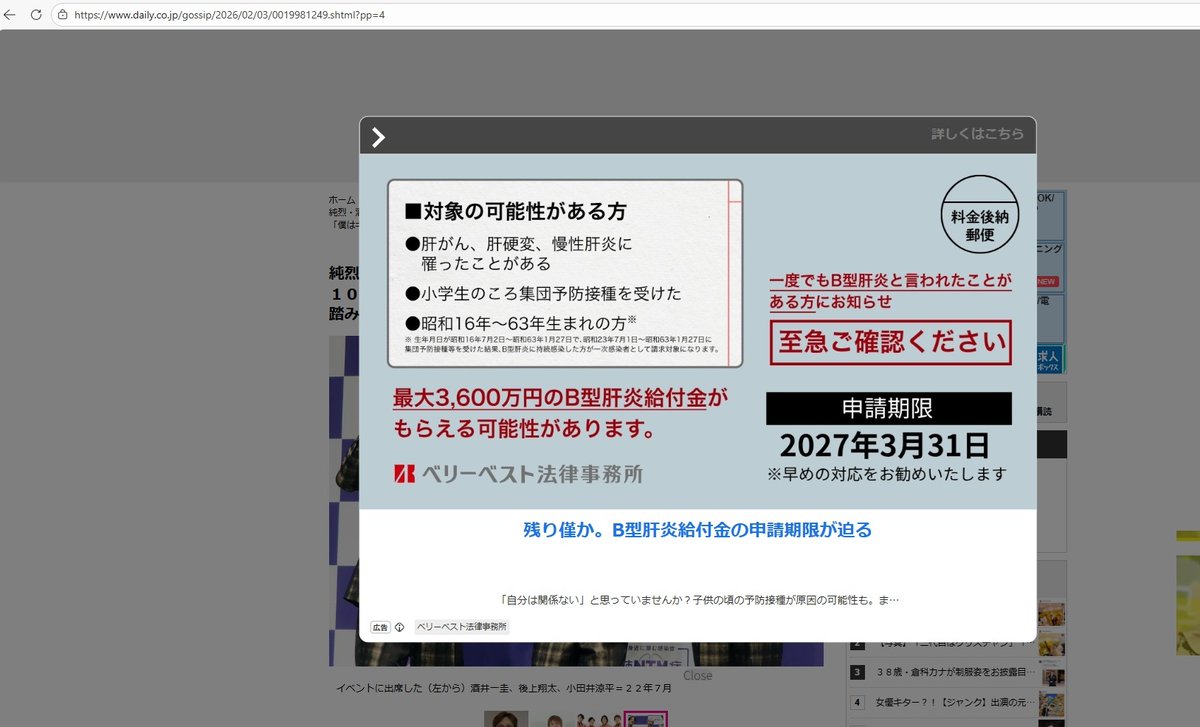1200x727 pixels.
Task: Click the ベリーベスト法律事務所 advertiser tag
Action: [x=461, y=627]
